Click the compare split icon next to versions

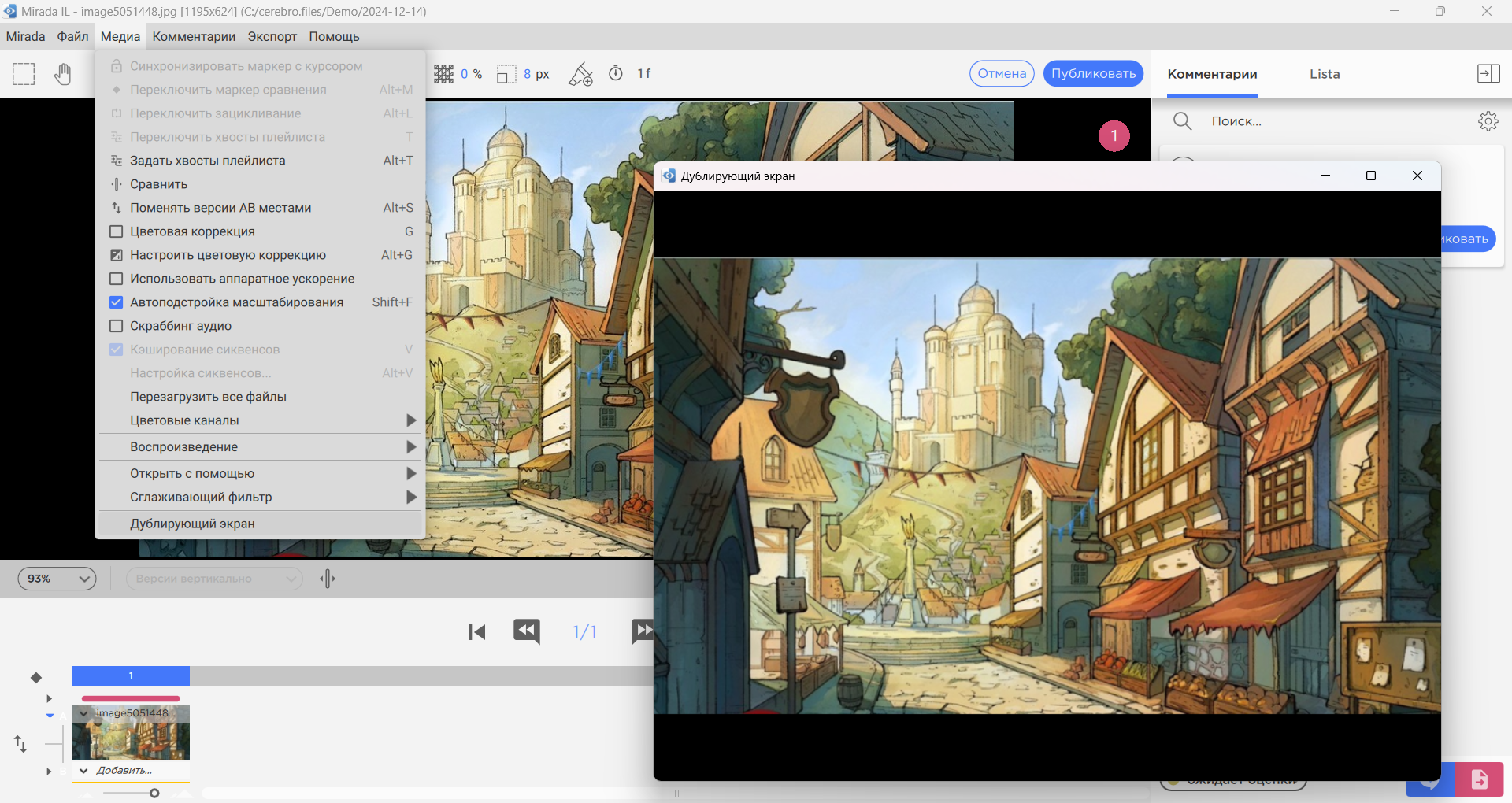click(328, 579)
